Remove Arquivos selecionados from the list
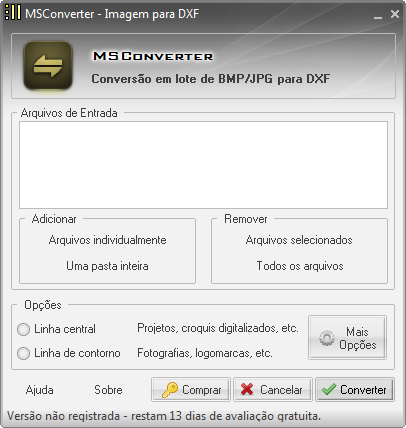This screenshot has width=406, height=428. [x=299, y=240]
